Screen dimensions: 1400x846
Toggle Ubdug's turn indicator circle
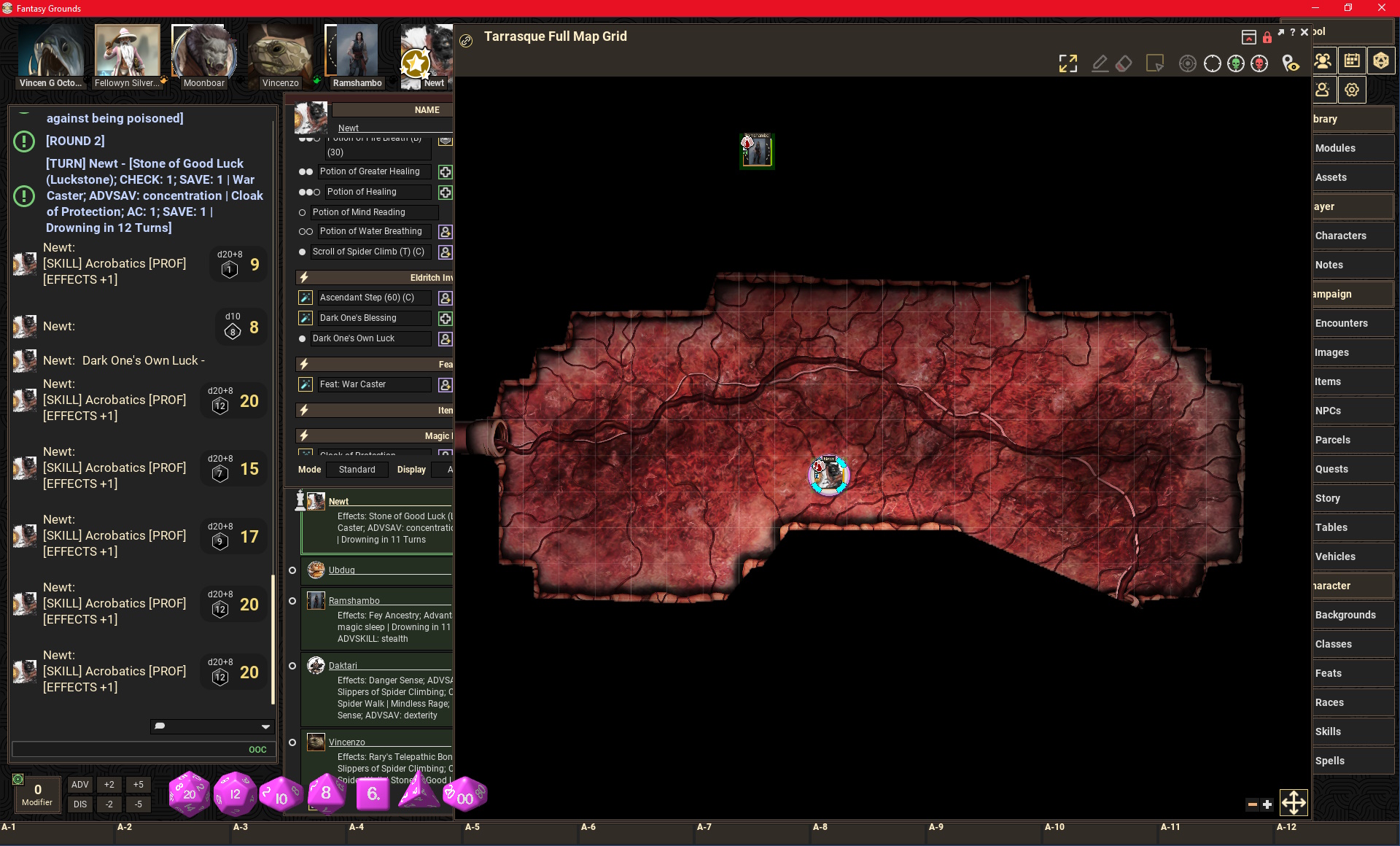click(x=292, y=570)
